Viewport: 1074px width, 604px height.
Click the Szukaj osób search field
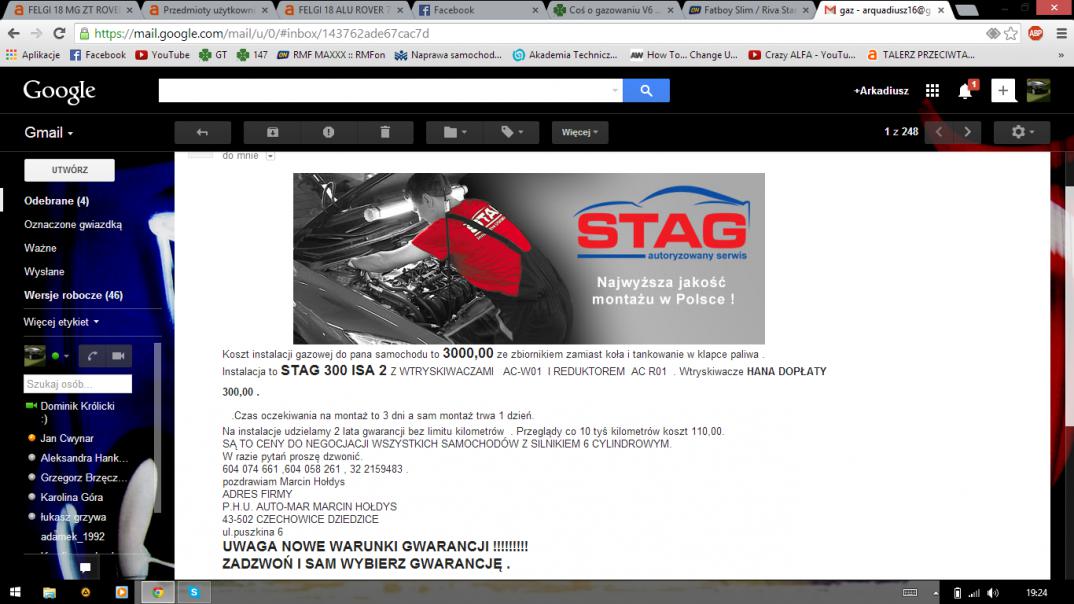click(77, 384)
